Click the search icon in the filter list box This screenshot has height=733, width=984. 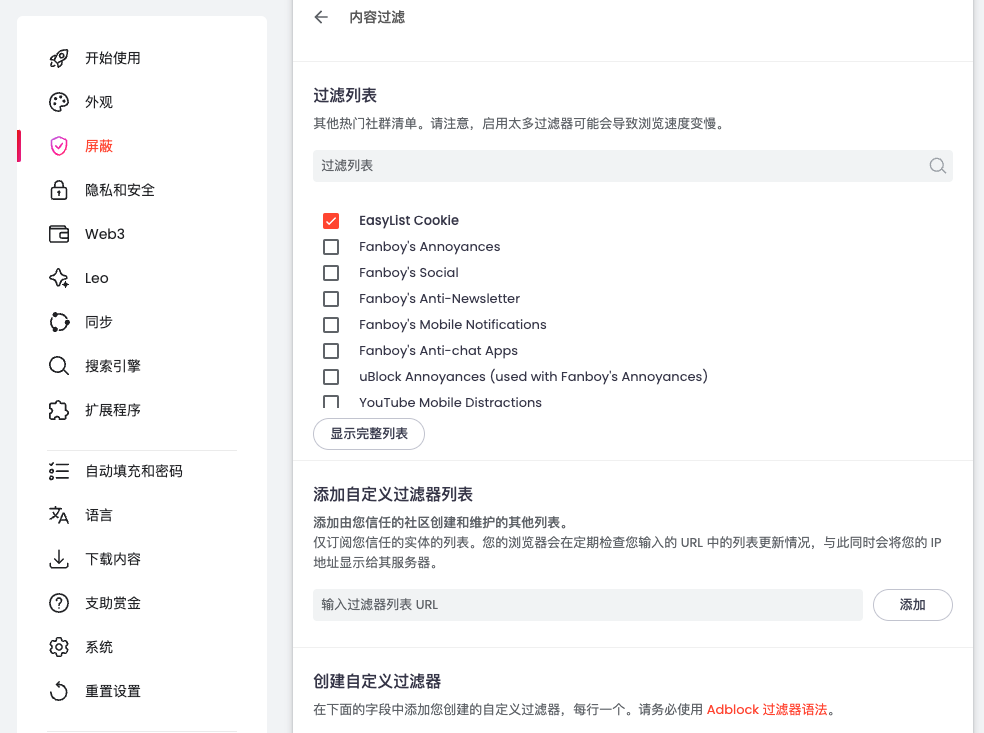tap(938, 166)
